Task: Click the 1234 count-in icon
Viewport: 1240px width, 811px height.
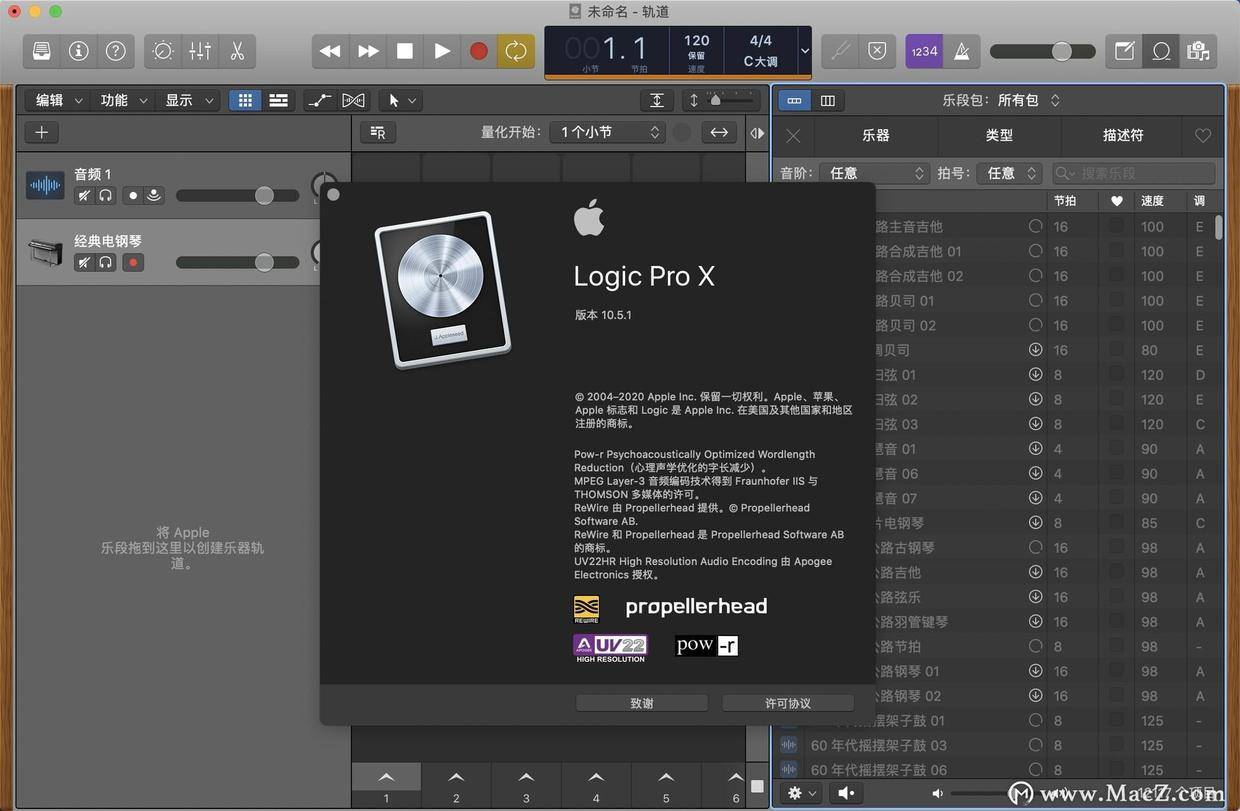Action: [924, 51]
